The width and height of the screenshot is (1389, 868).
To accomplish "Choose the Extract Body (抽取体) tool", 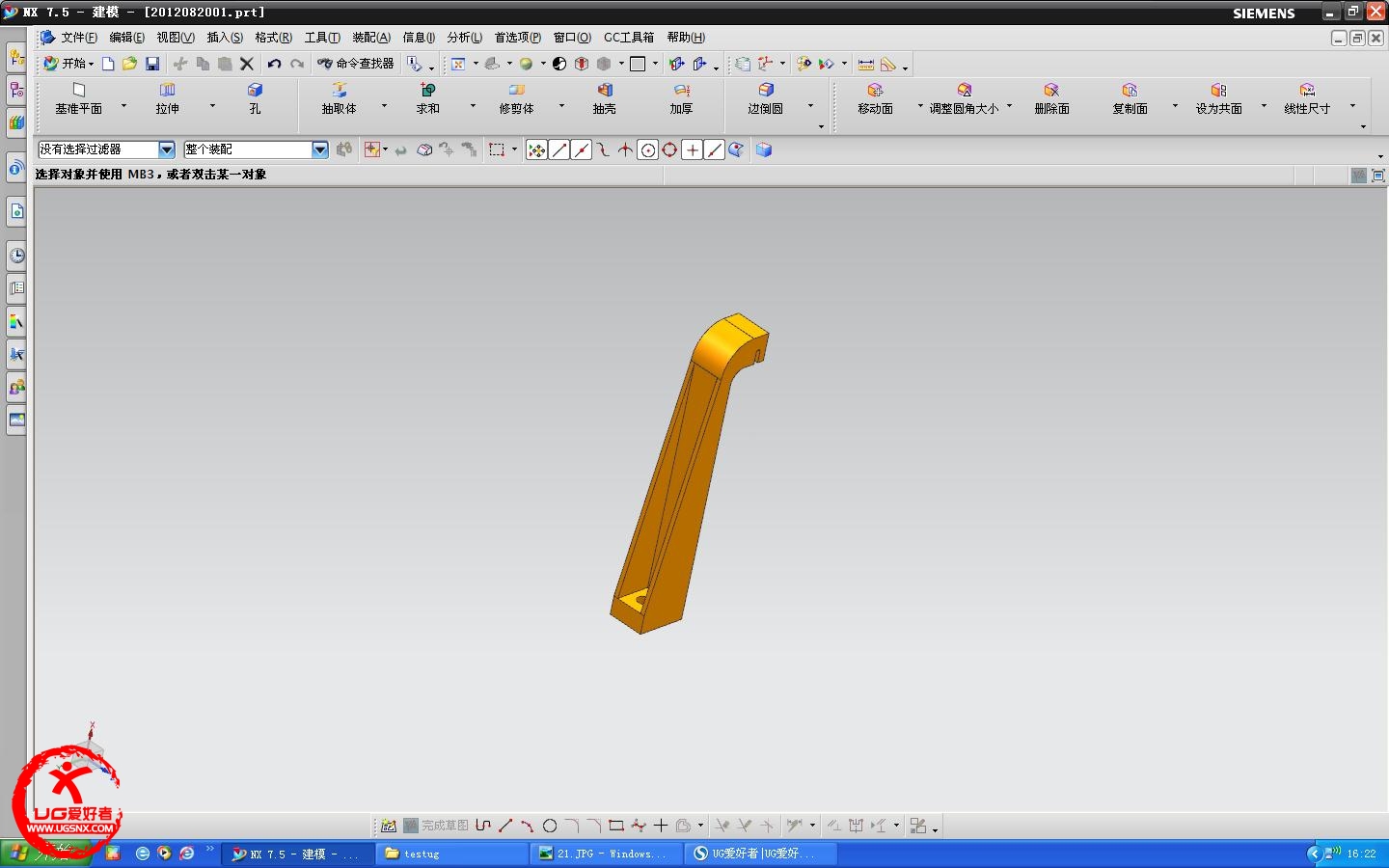I will click(339, 98).
